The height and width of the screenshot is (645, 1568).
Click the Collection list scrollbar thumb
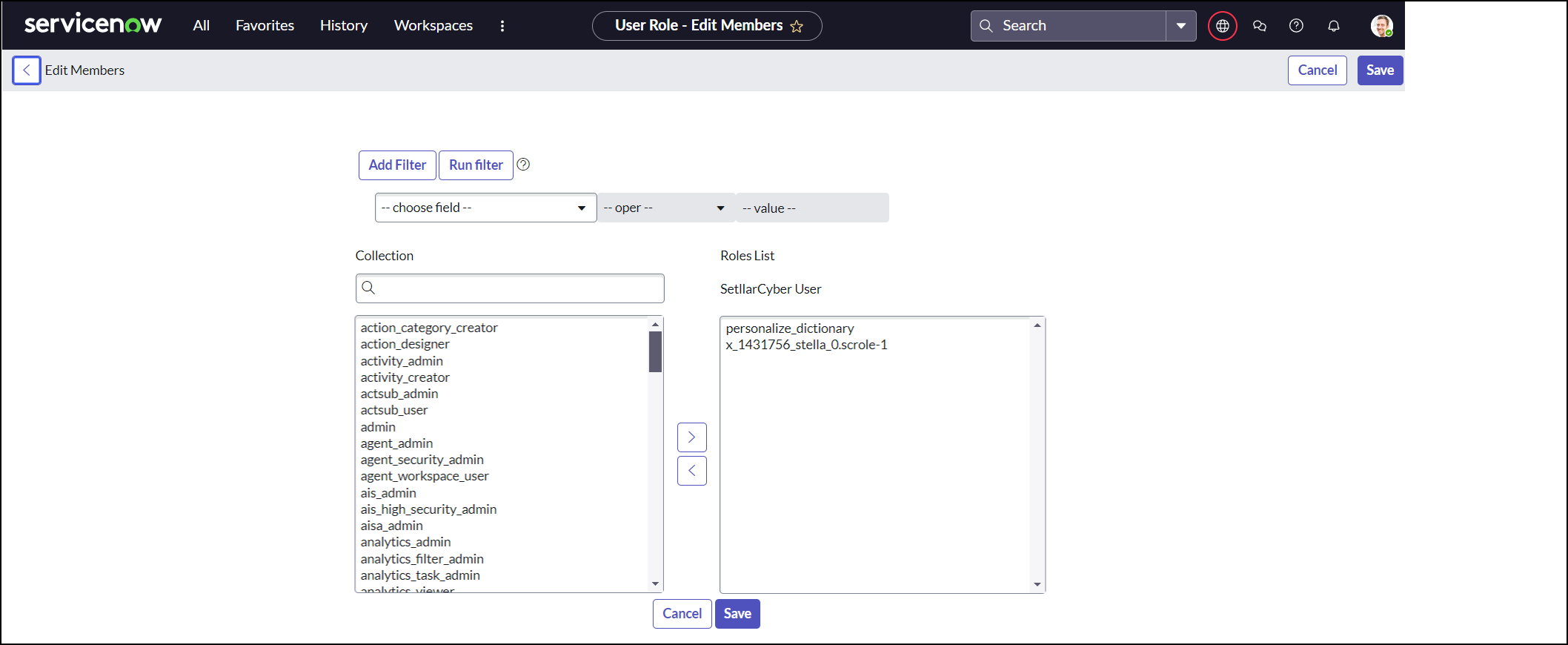[x=655, y=351]
